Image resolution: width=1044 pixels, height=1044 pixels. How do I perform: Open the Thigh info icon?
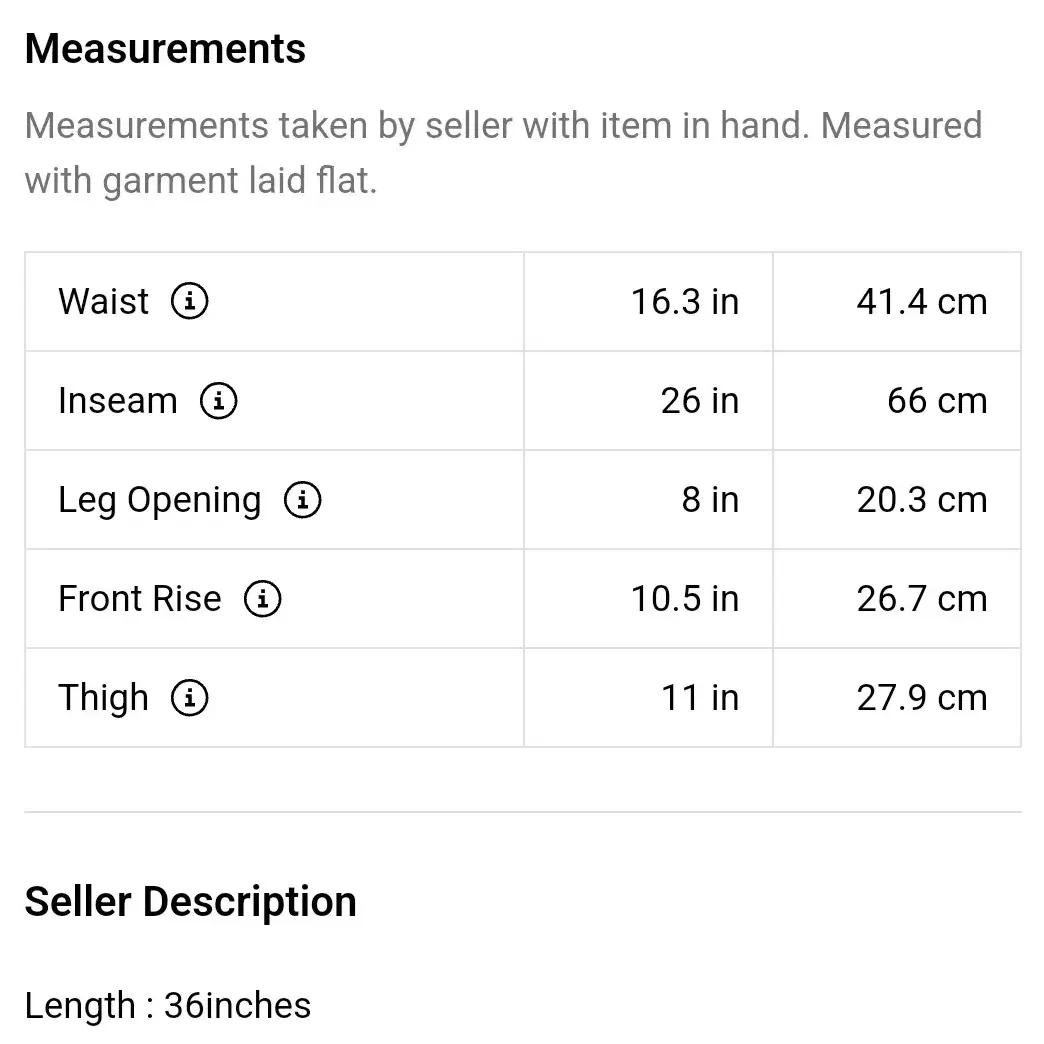190,697
